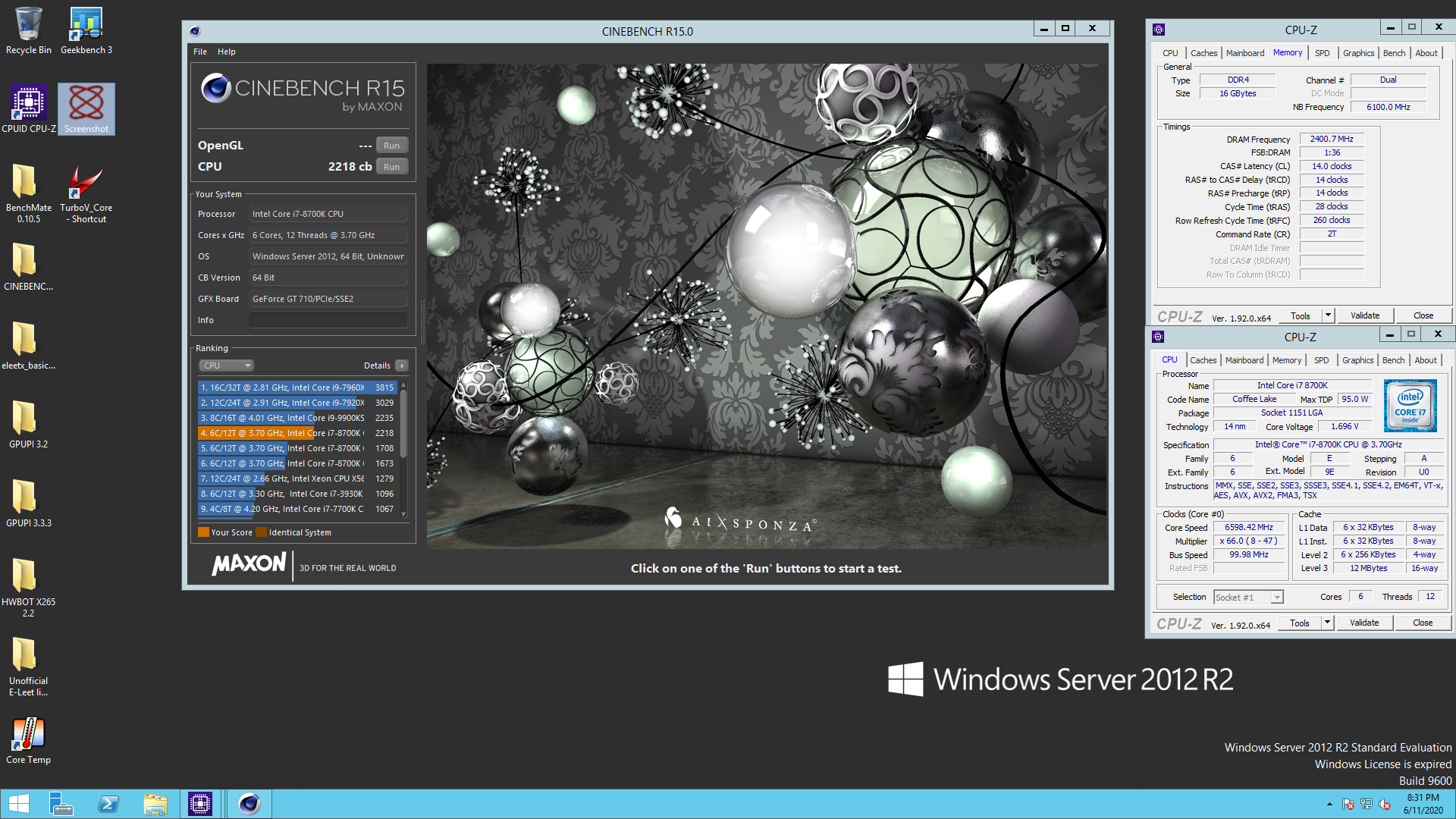The height and width of the screenshot is (819, 1456).
Task: Switch to Caches tab in upper CPU-Z
Action: (1203, 53)
